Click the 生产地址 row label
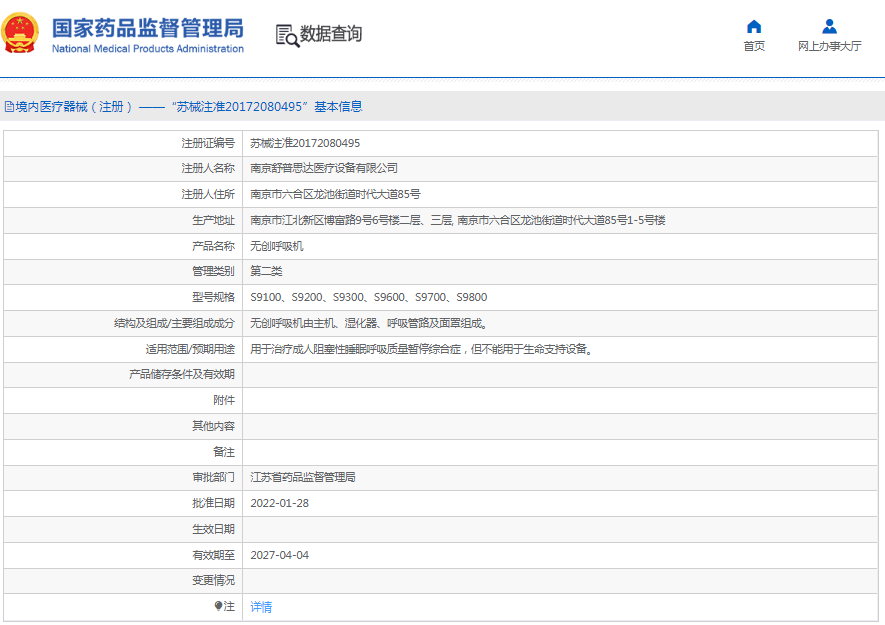The height and width of the screenshot is (625, 885). click(213, 220)
